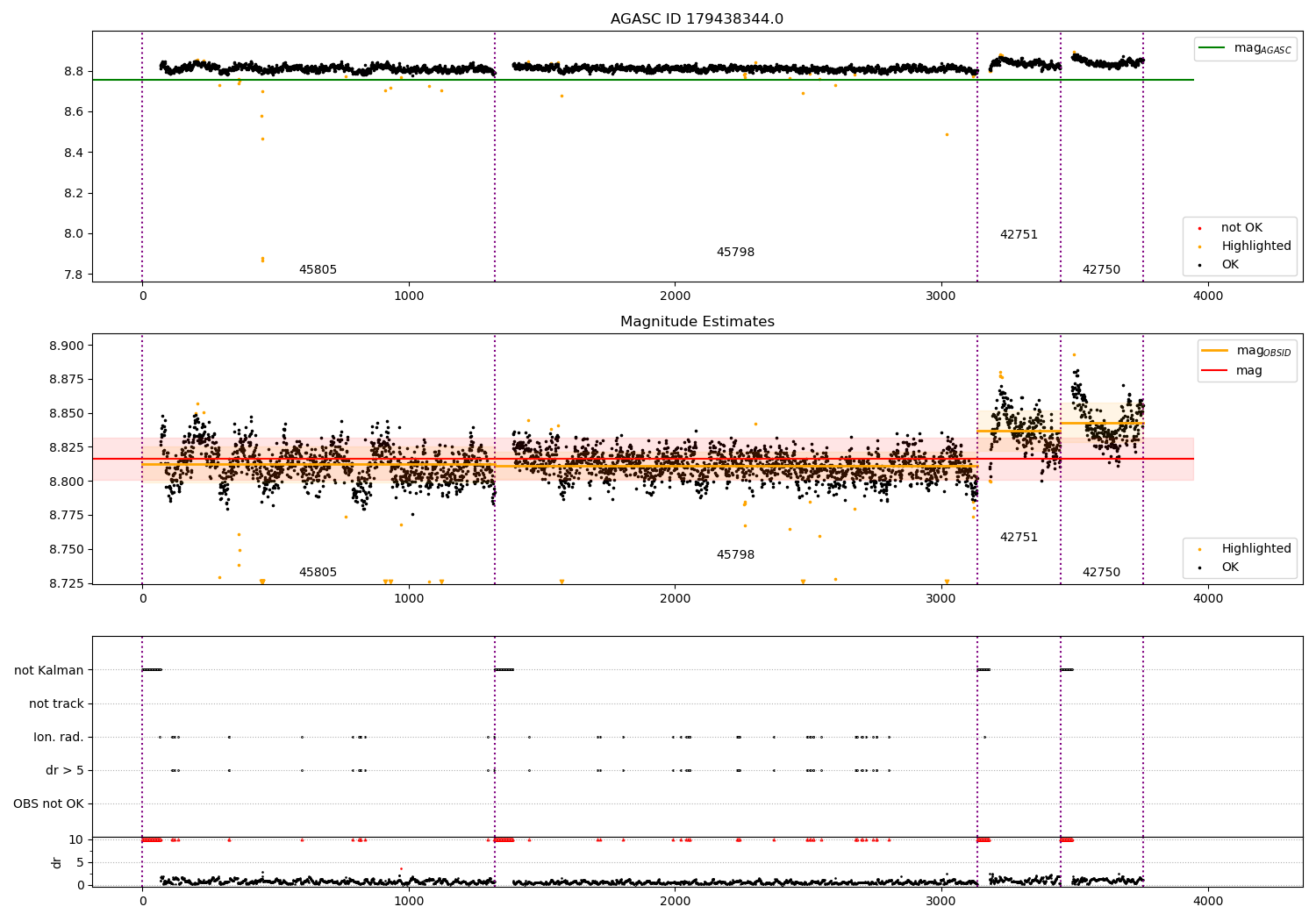Click obsid label 45805 in Magnitude Estimates plot
1316x921 pixels.
318,573
